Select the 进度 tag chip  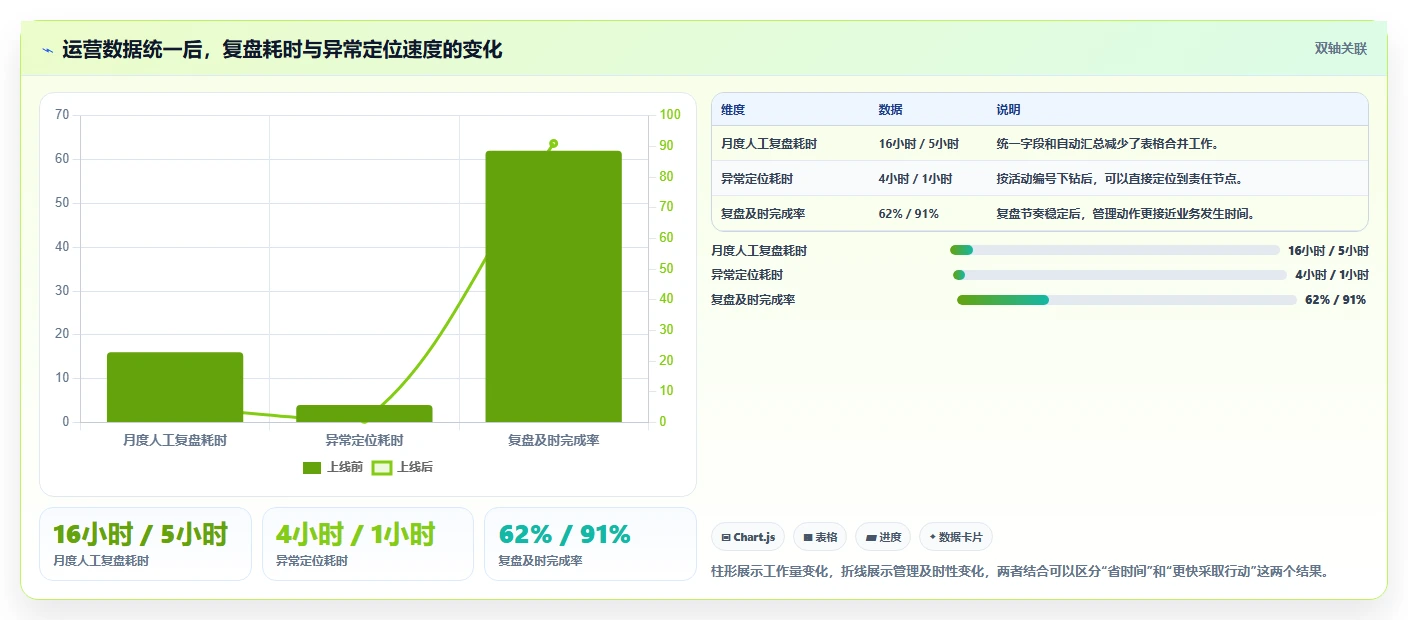pos(883,537)
